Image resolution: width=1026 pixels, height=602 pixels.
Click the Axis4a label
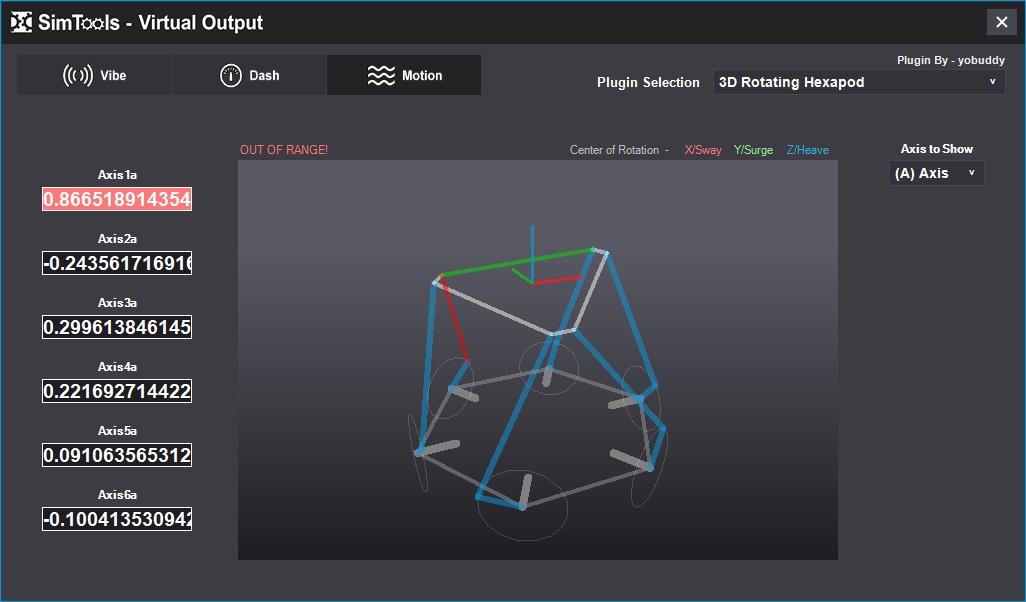coord(117,367)
